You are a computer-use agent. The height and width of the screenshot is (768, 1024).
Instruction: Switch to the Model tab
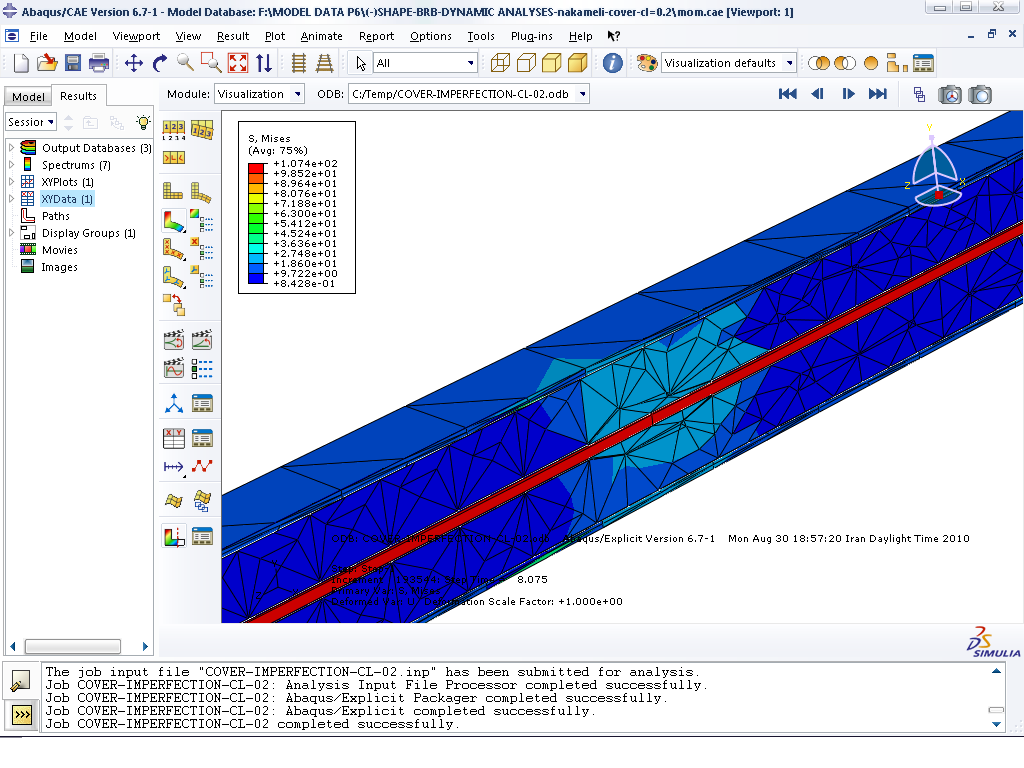pyautogui.click(x=28, y=96)
